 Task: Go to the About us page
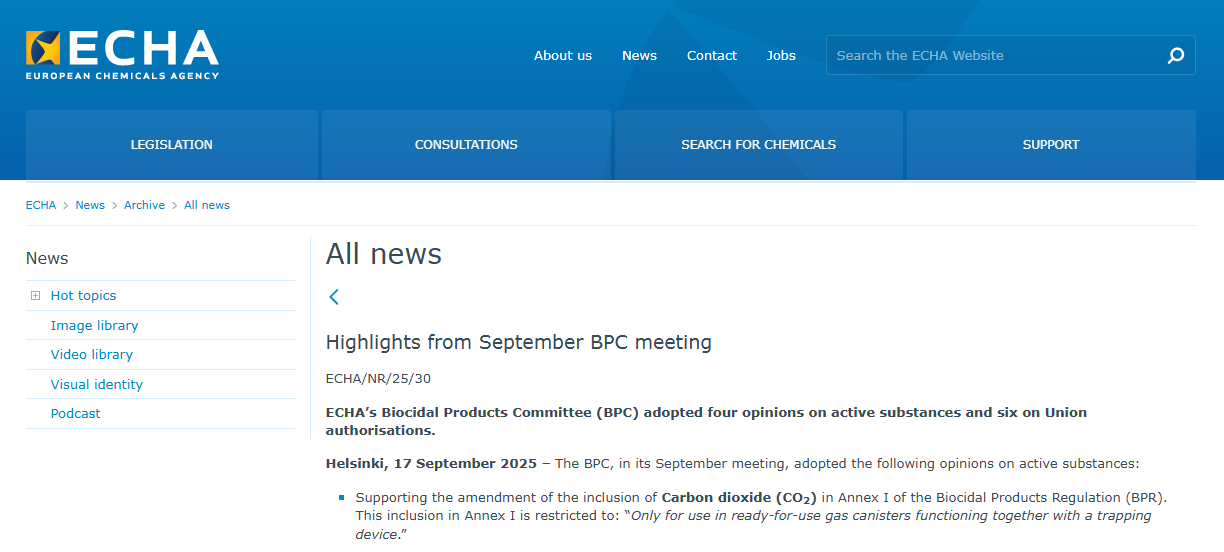coord(563,56)
